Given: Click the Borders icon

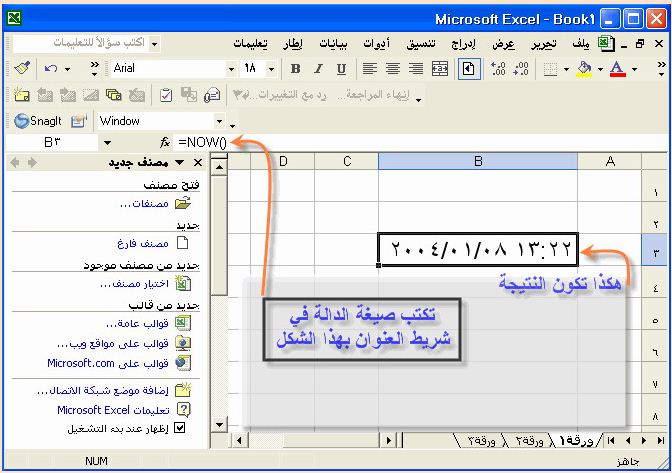Looking at the screenshot, I should [550, 69].
